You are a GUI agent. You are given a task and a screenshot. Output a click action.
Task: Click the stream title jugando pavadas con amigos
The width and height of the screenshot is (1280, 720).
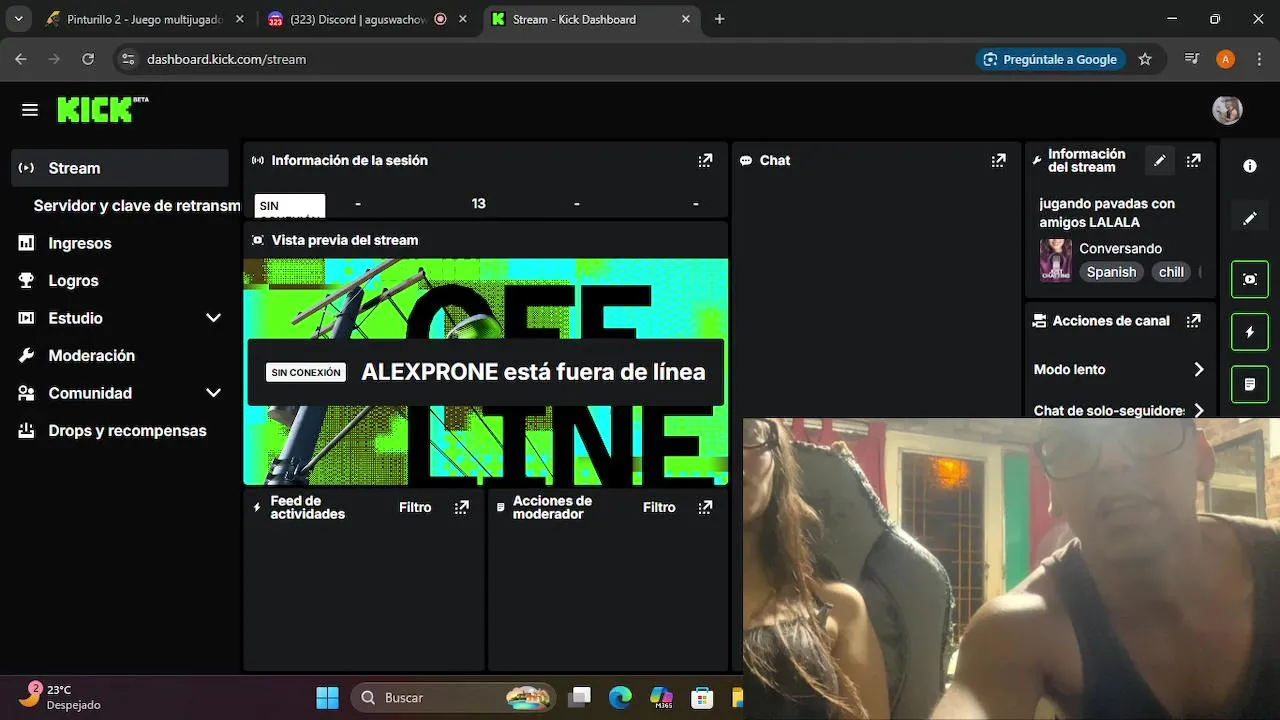[1107, 213]
